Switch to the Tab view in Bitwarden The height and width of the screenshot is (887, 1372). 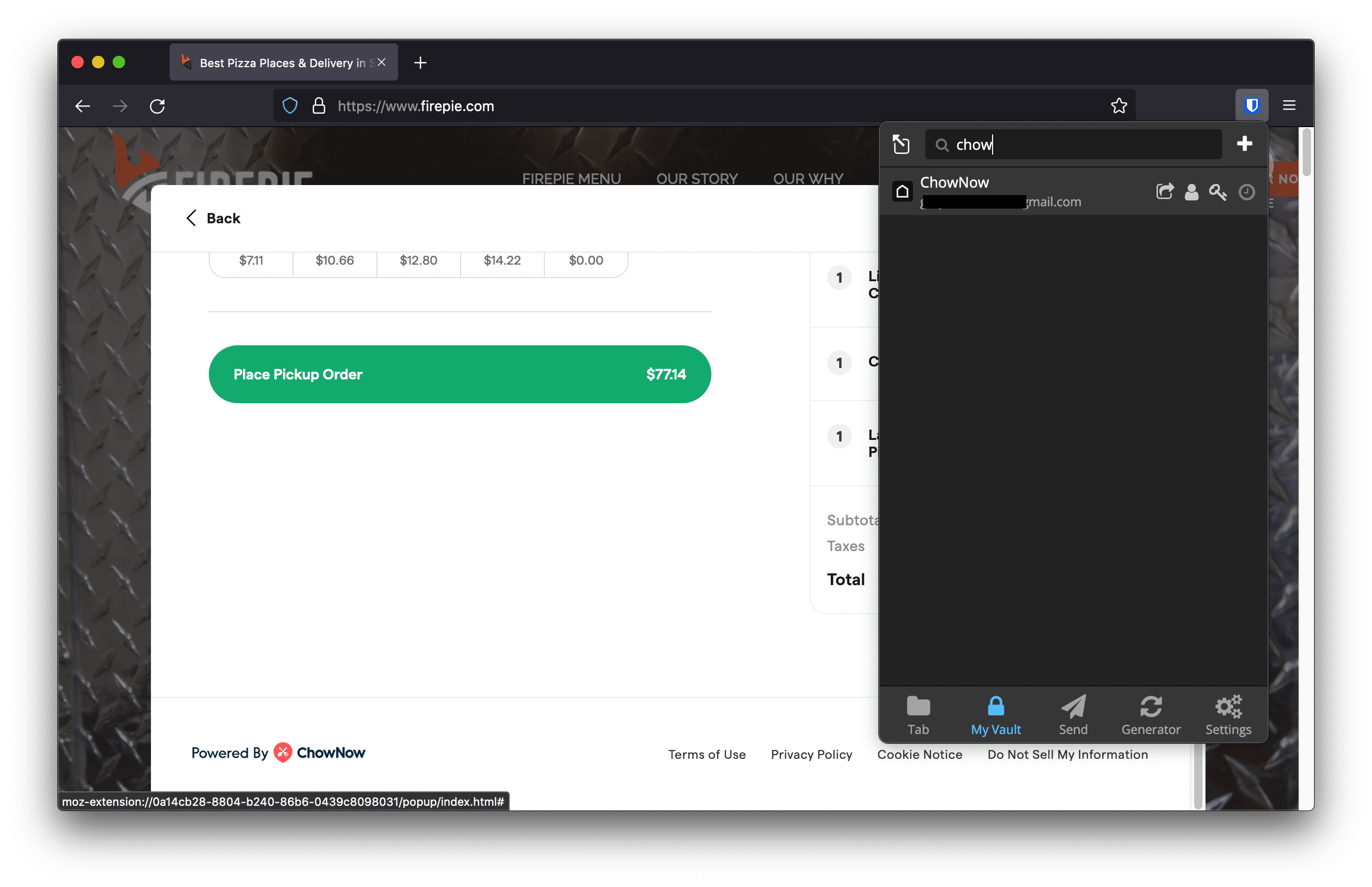pos(918,715)
